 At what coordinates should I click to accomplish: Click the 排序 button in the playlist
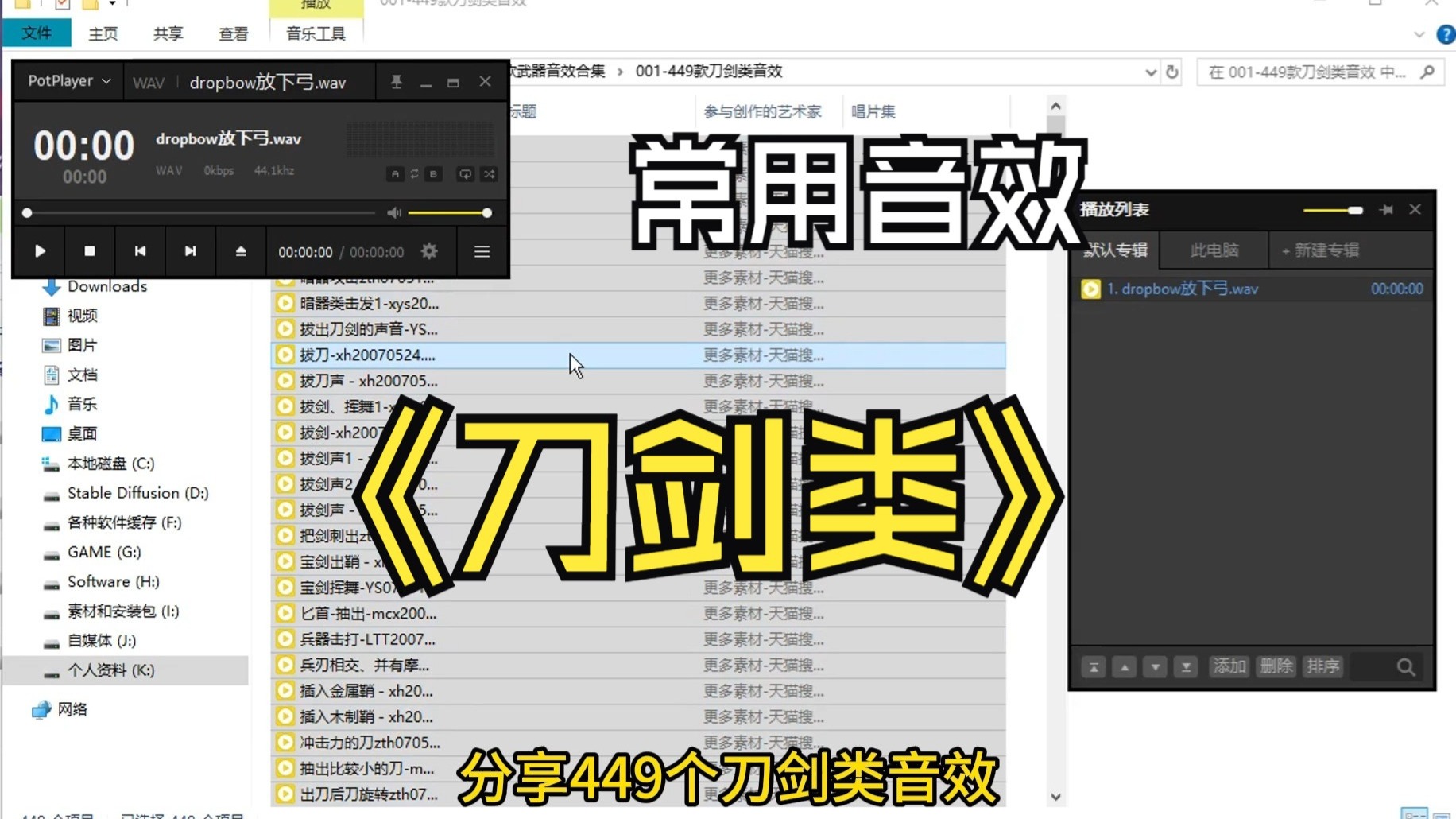(x=1323, y=666)
